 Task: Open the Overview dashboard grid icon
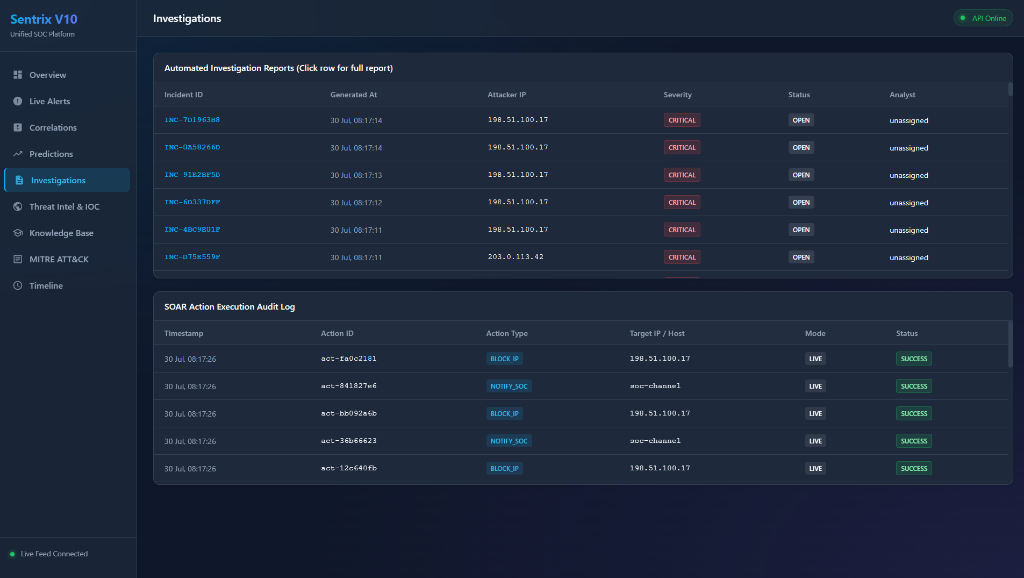click(18, 75)
